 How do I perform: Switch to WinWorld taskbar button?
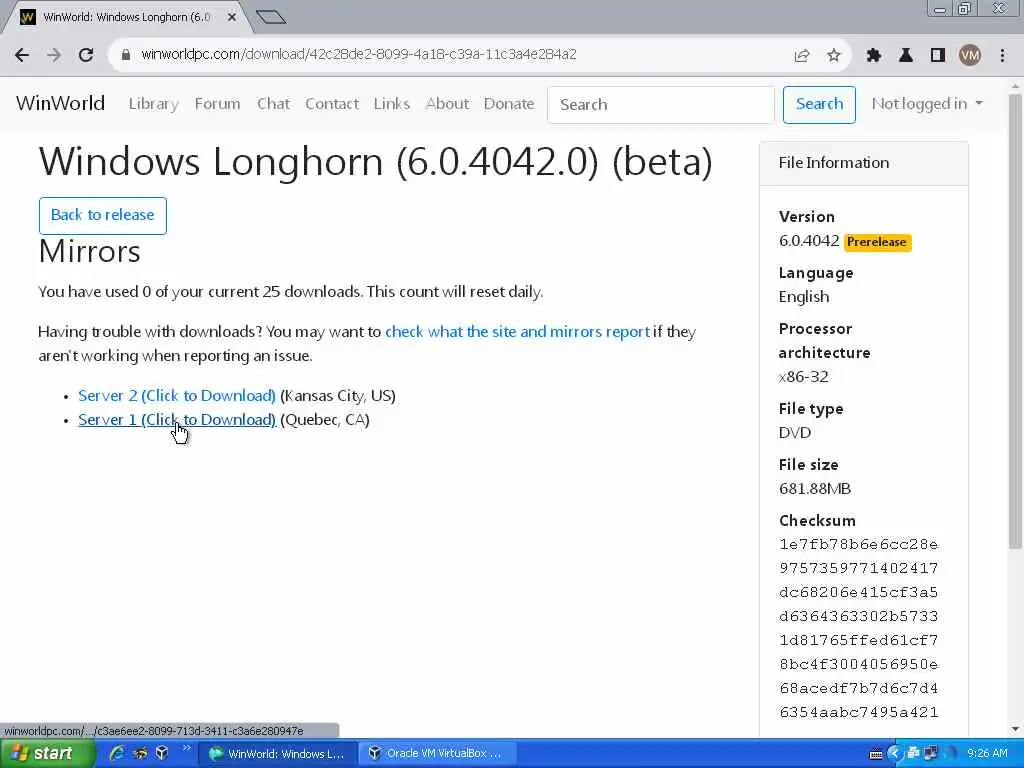(277, 754)
